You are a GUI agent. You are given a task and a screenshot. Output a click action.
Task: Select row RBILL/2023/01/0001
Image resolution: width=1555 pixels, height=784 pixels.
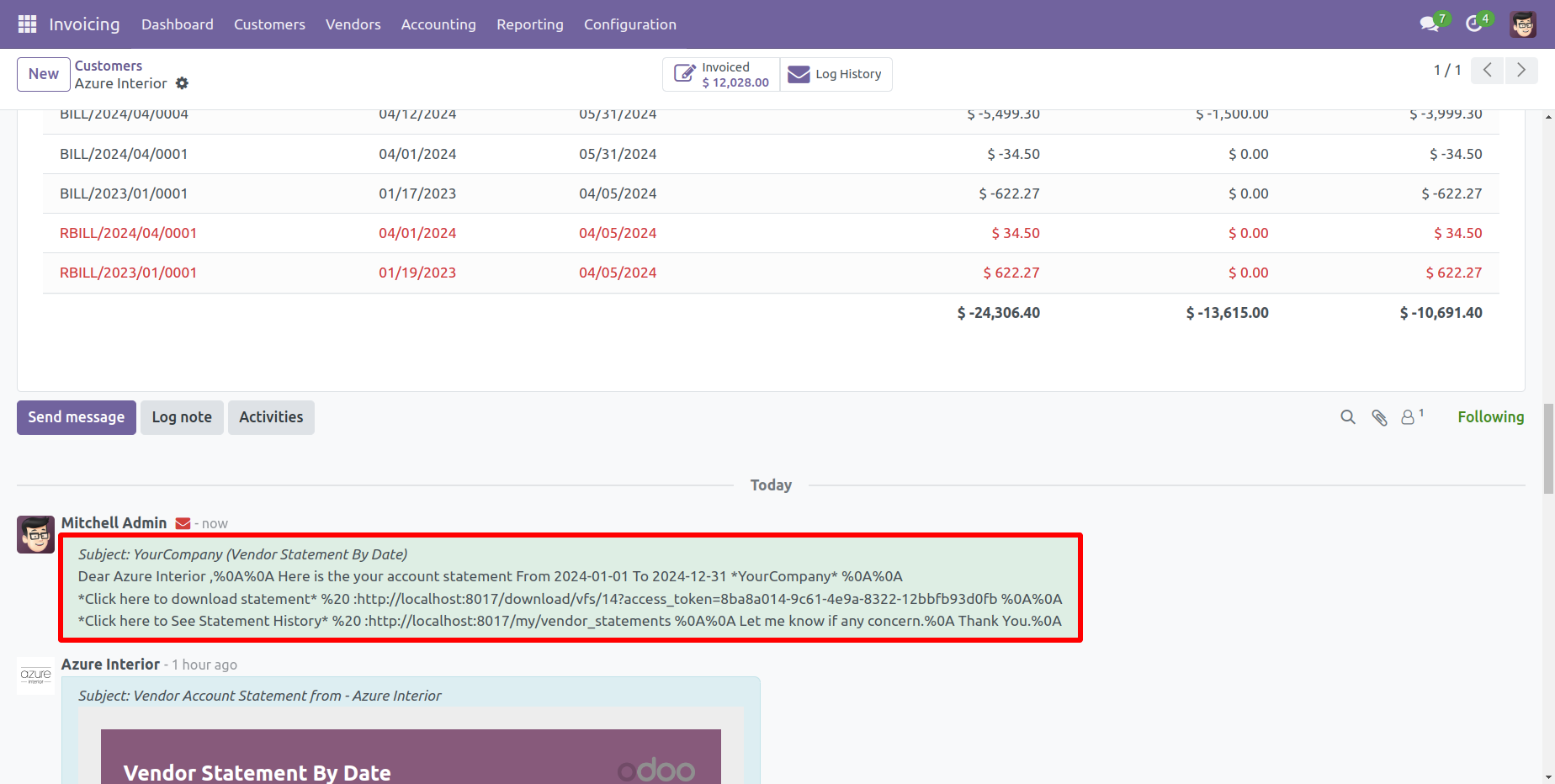pos(771,273)
